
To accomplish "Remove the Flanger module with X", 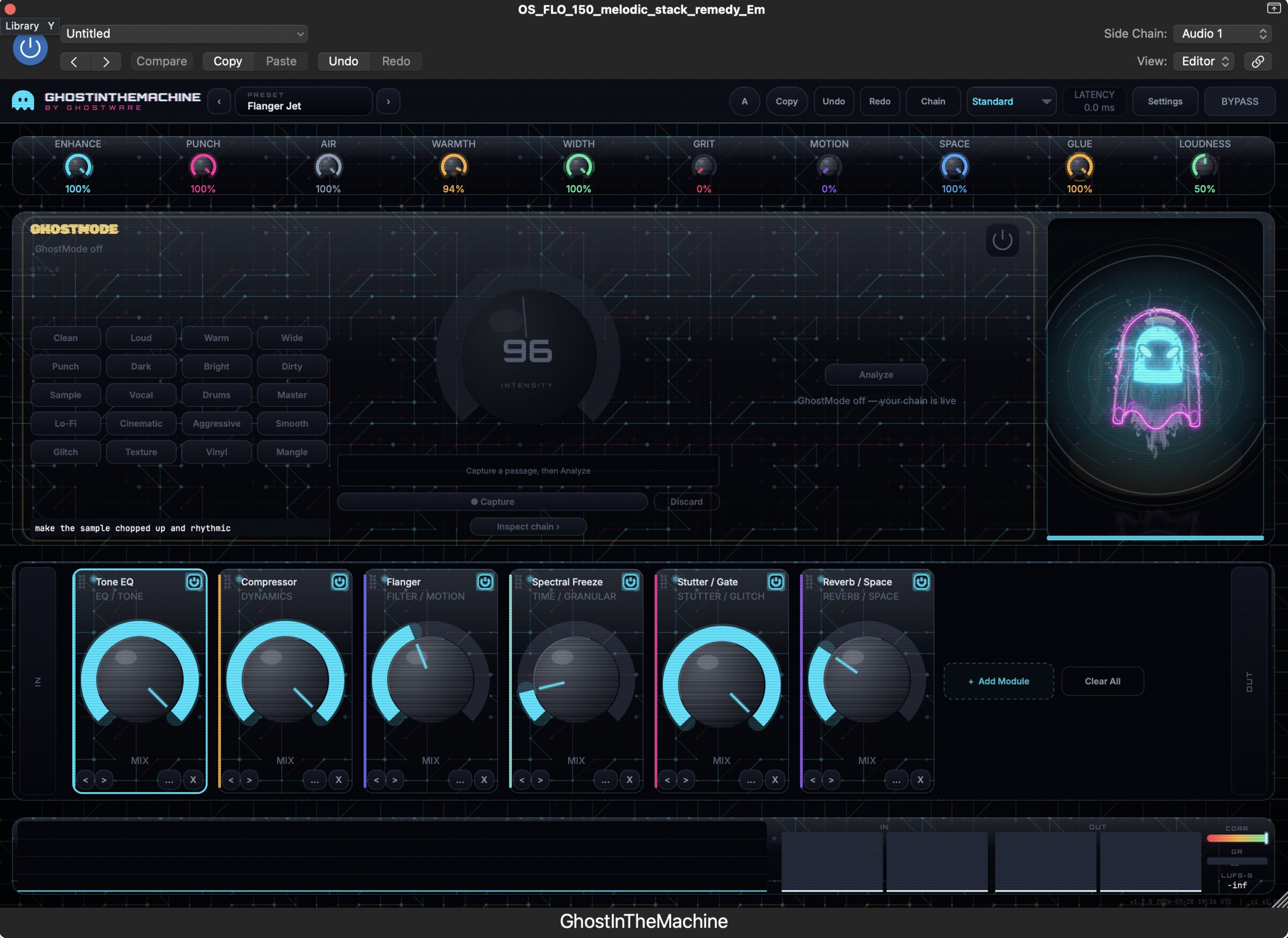I will coord(484,780).
